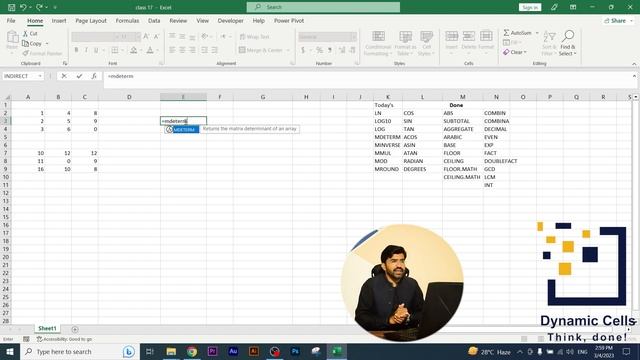
Task: Select row 7 header
Action: tap(6, 153)
